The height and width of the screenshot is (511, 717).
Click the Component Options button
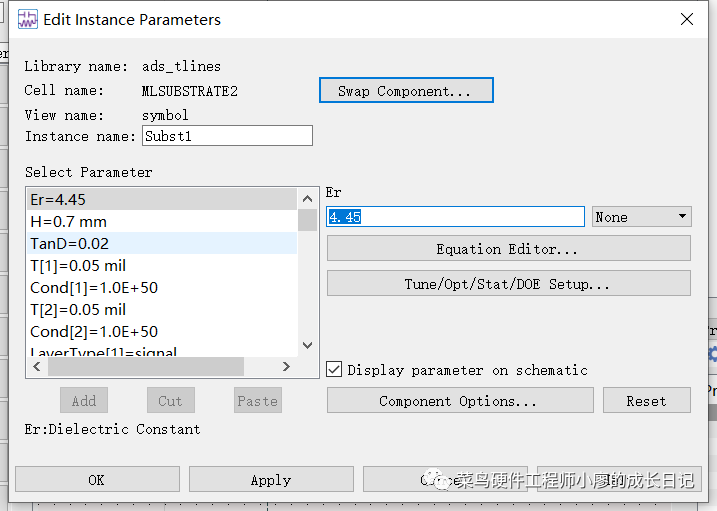click(x=459, y=401)
